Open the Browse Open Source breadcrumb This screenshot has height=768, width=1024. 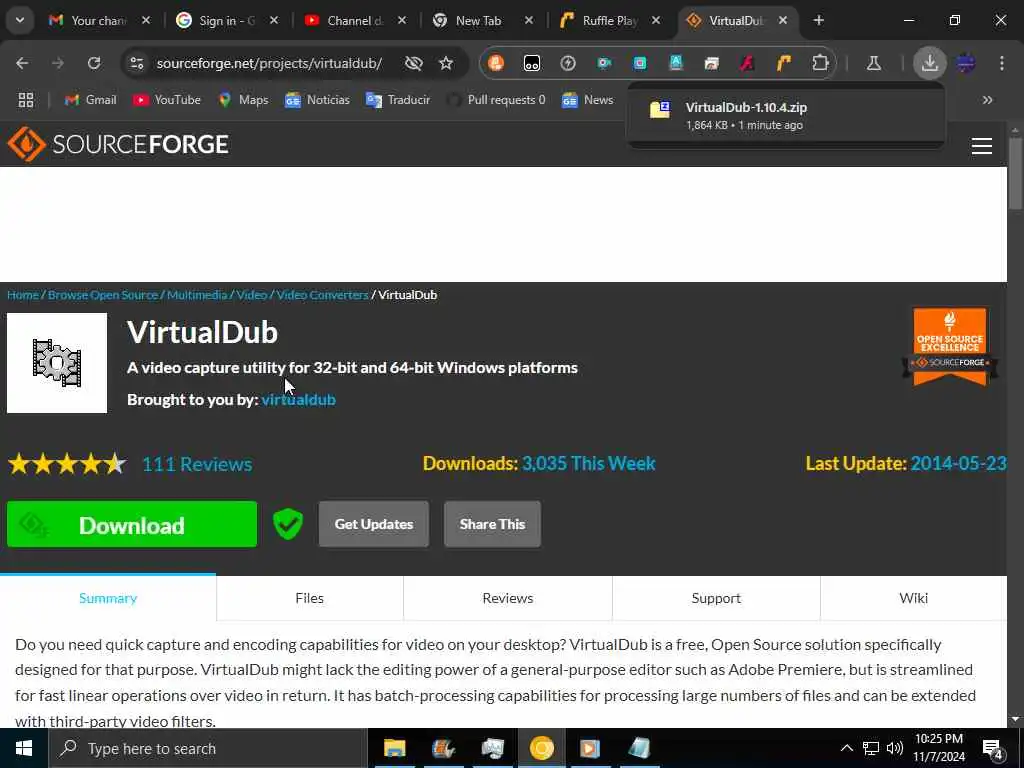click(103, 295)
